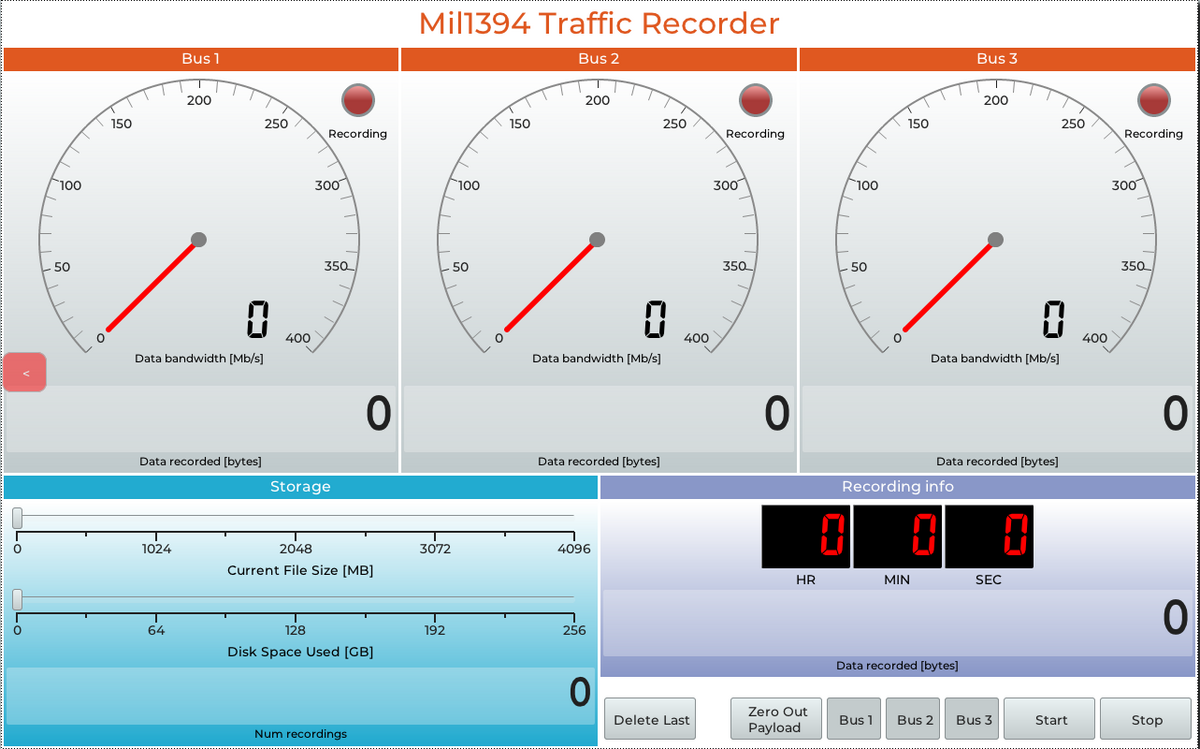The image size is (1200, 749).
Task: Click the Bus 3 bandwidth gauge needle hub
Action: pos(995,240)
